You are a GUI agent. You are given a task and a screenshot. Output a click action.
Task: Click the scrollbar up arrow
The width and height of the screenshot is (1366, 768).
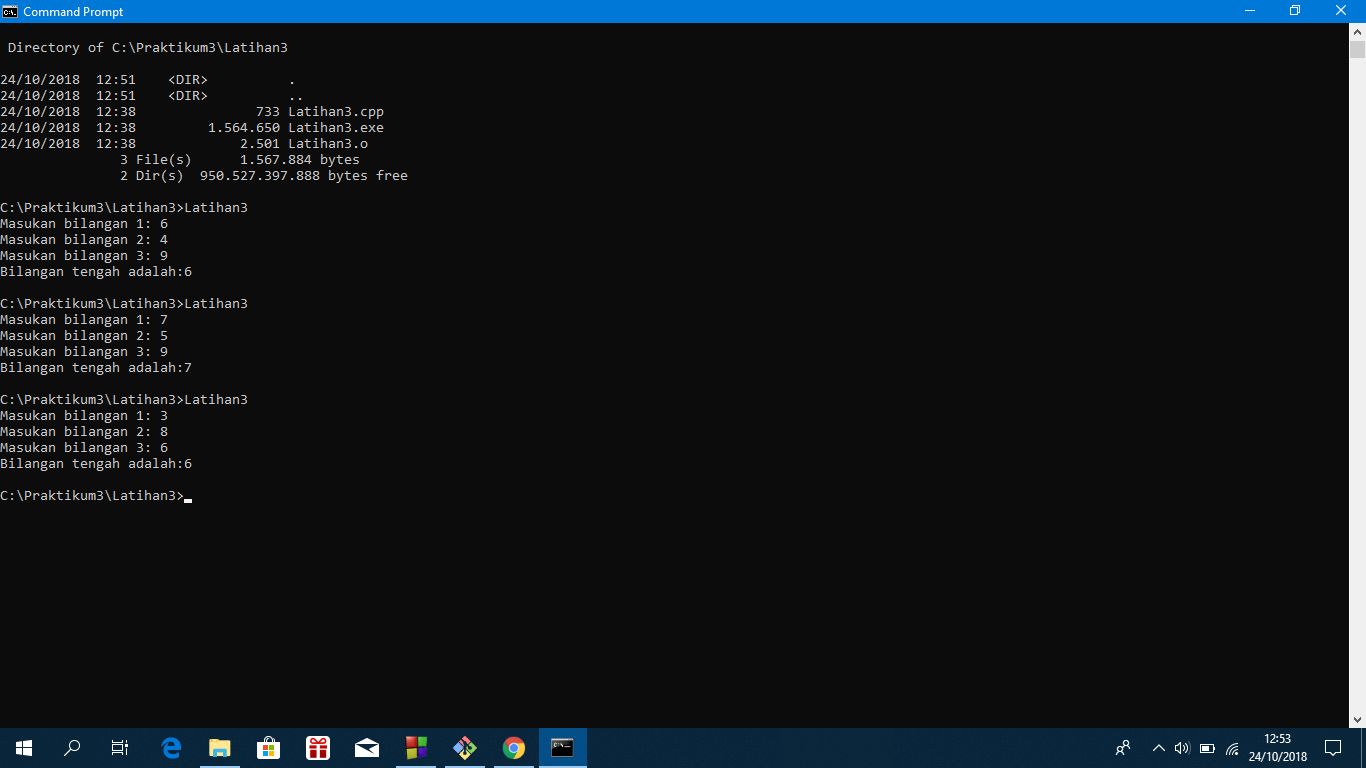(x=1357, y=31)
